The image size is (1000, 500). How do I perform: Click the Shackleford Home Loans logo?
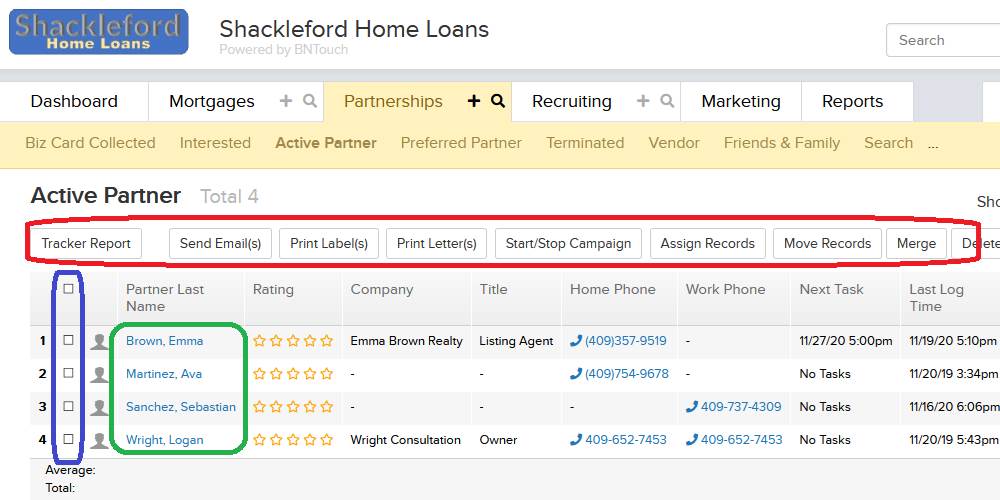click(x=99, y=32)
